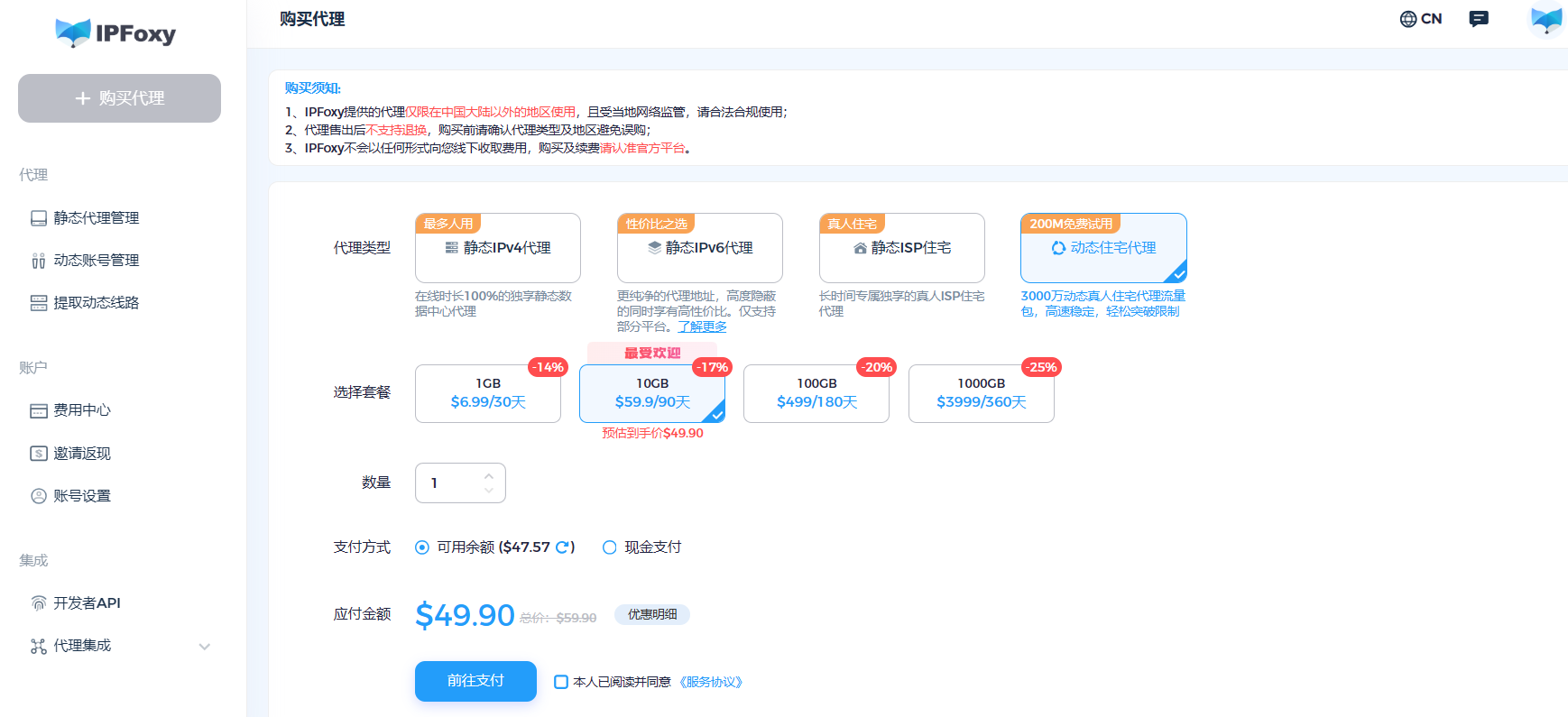Click the 账号设置 user icon

(39, 496)
